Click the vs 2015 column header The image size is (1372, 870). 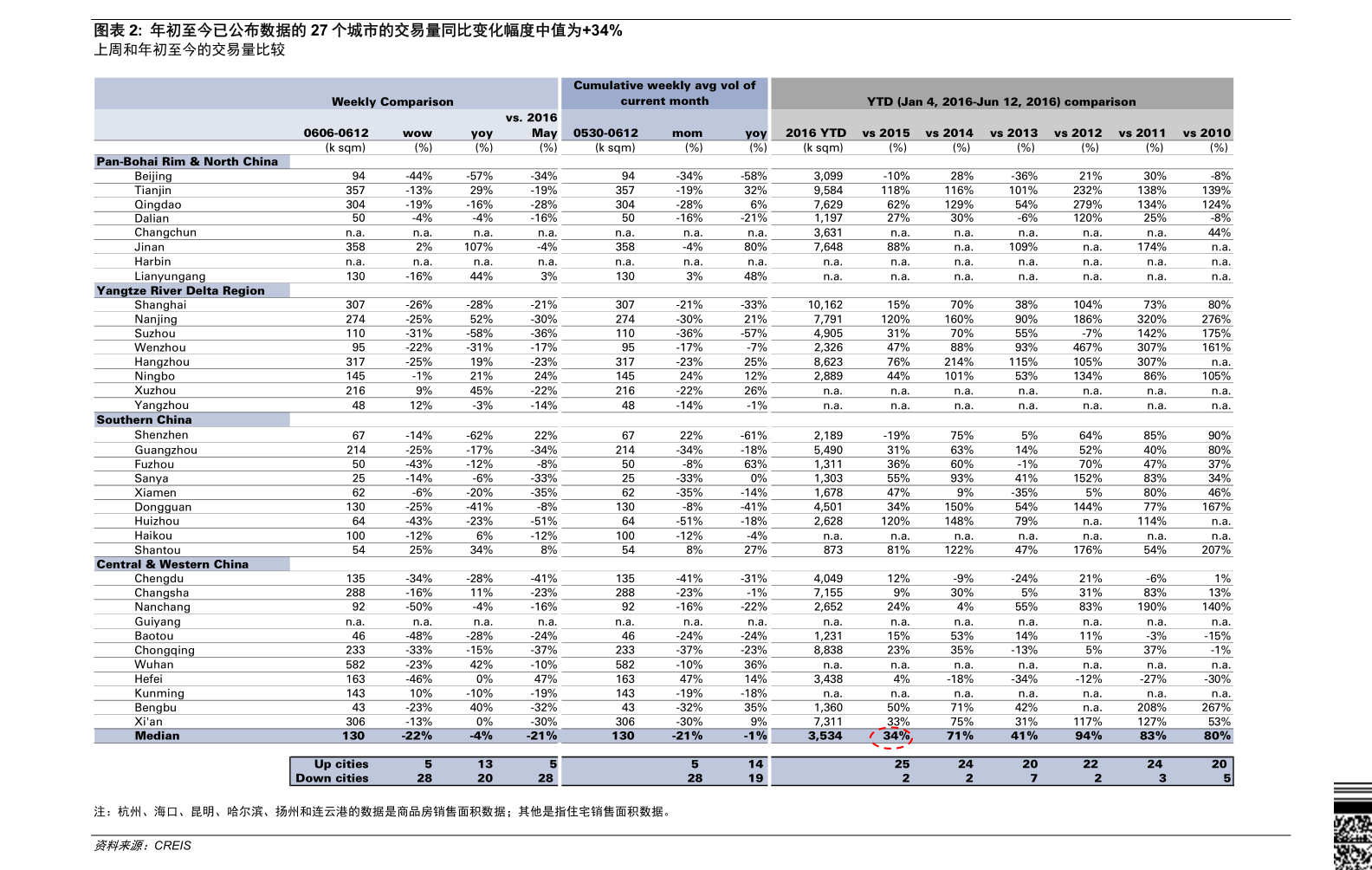pyautogui.click(x=886, y=133)
